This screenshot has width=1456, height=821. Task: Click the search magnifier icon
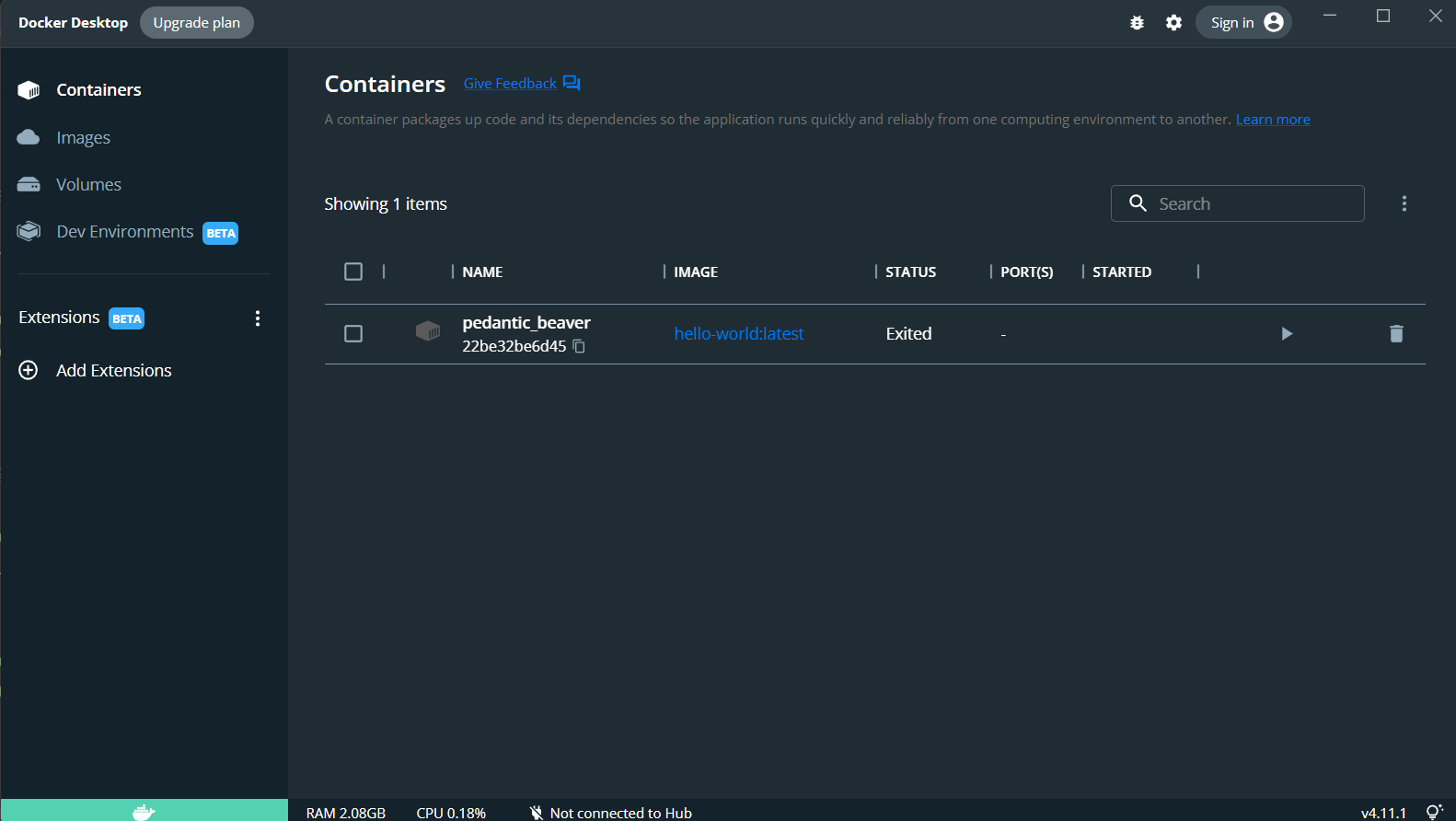(x=1138, y=203)
